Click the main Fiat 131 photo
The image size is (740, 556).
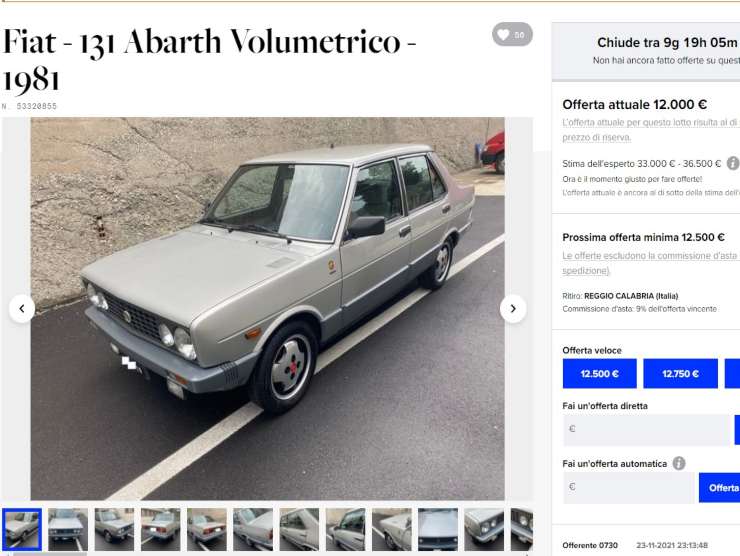pos(268,309)
